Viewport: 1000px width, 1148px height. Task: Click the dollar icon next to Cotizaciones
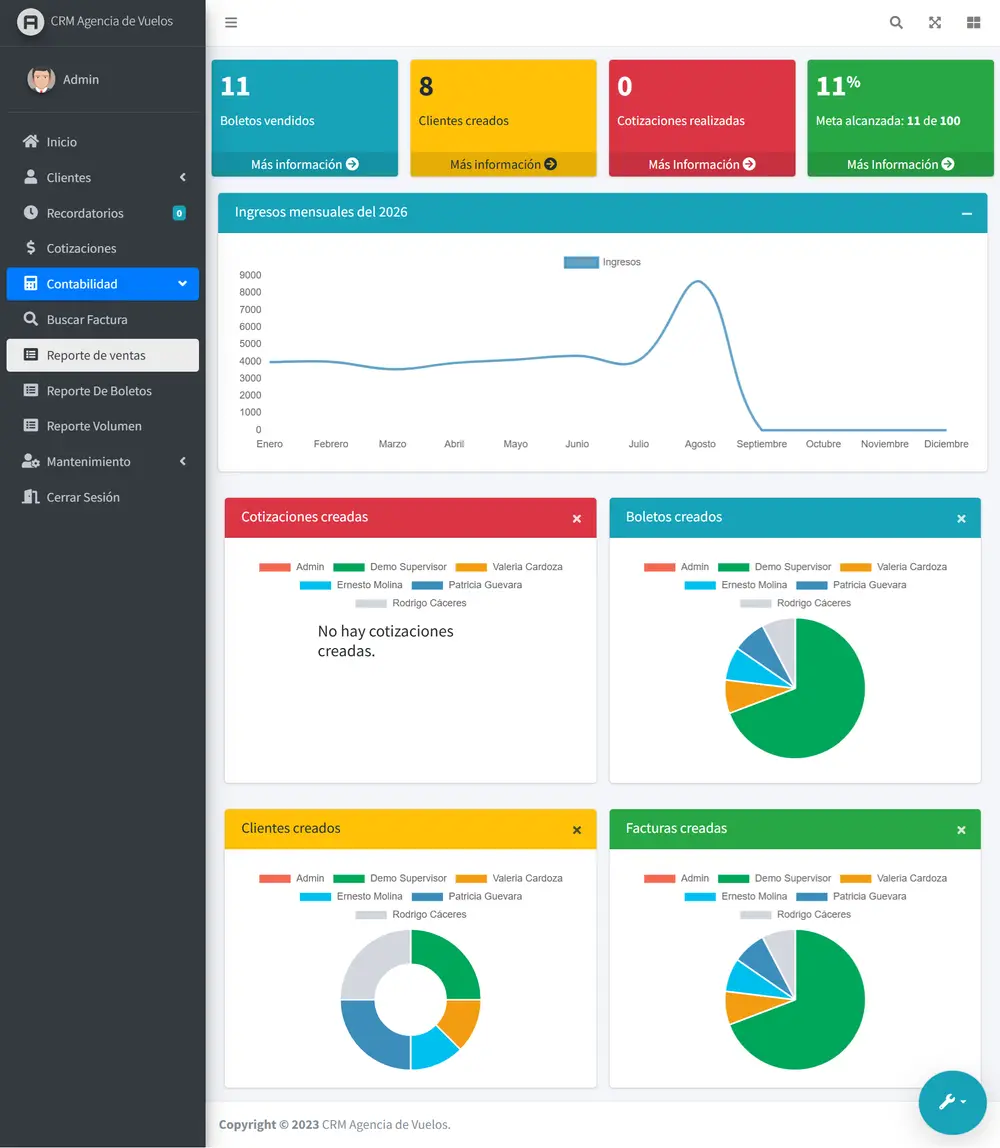[x=31, y=247]
